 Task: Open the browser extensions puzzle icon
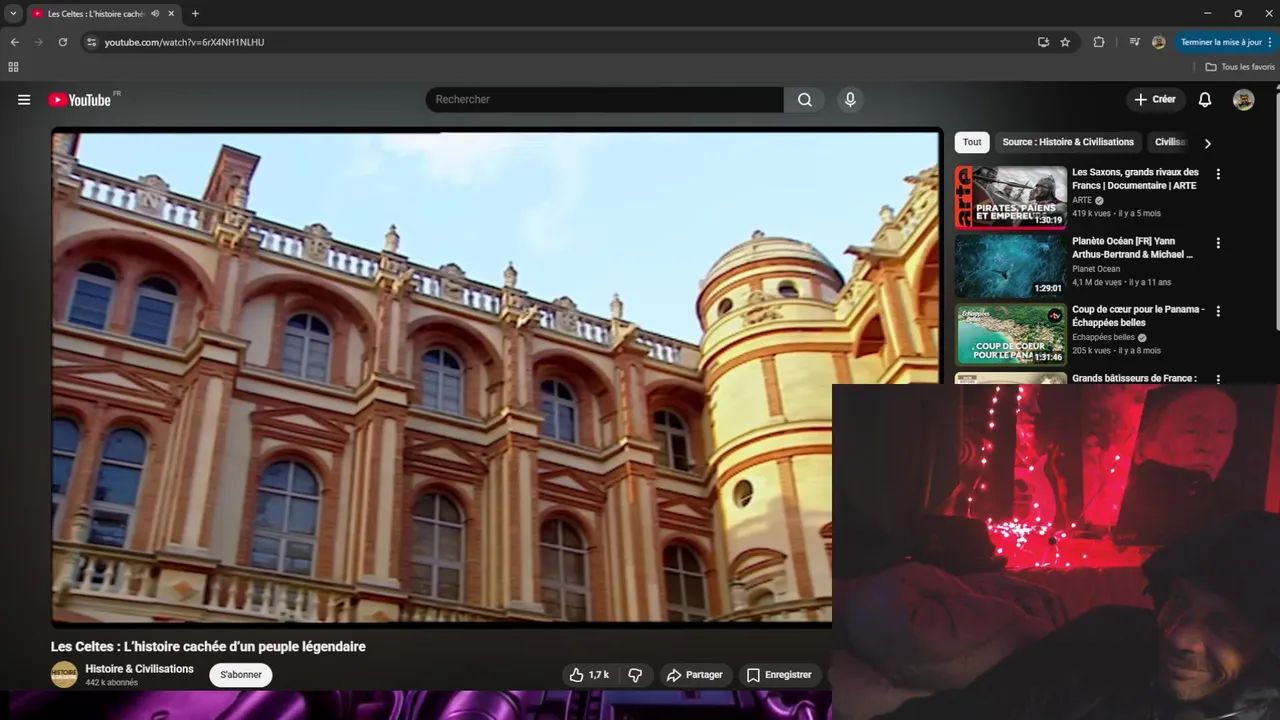pos(1099,42)
